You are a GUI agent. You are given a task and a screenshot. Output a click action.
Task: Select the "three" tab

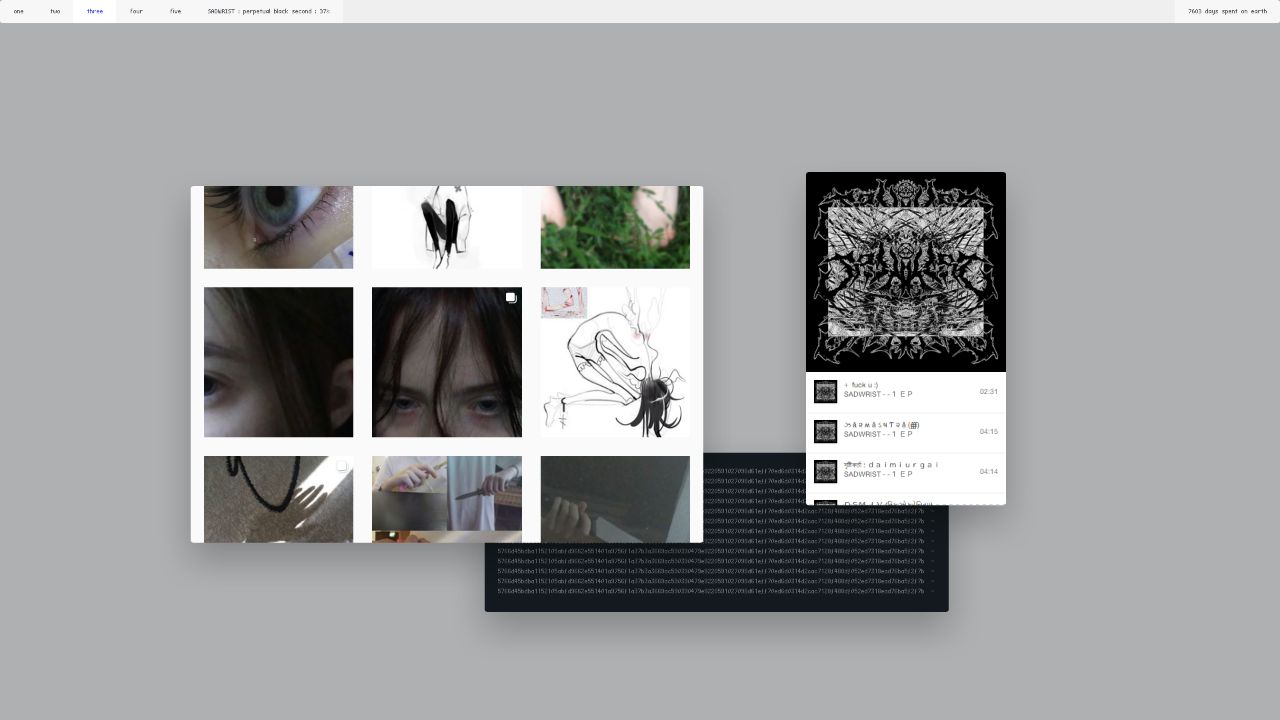point(95,11)
